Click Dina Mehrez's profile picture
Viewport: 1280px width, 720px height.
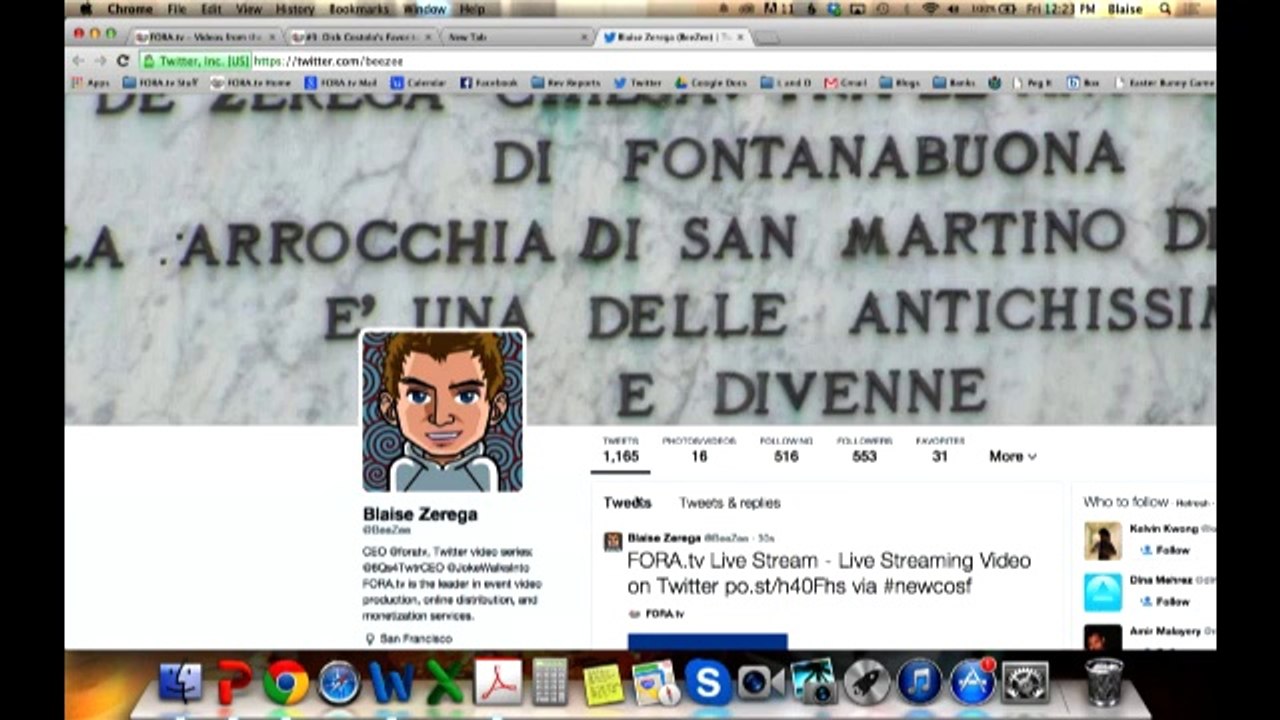(x=1103, y=592)
